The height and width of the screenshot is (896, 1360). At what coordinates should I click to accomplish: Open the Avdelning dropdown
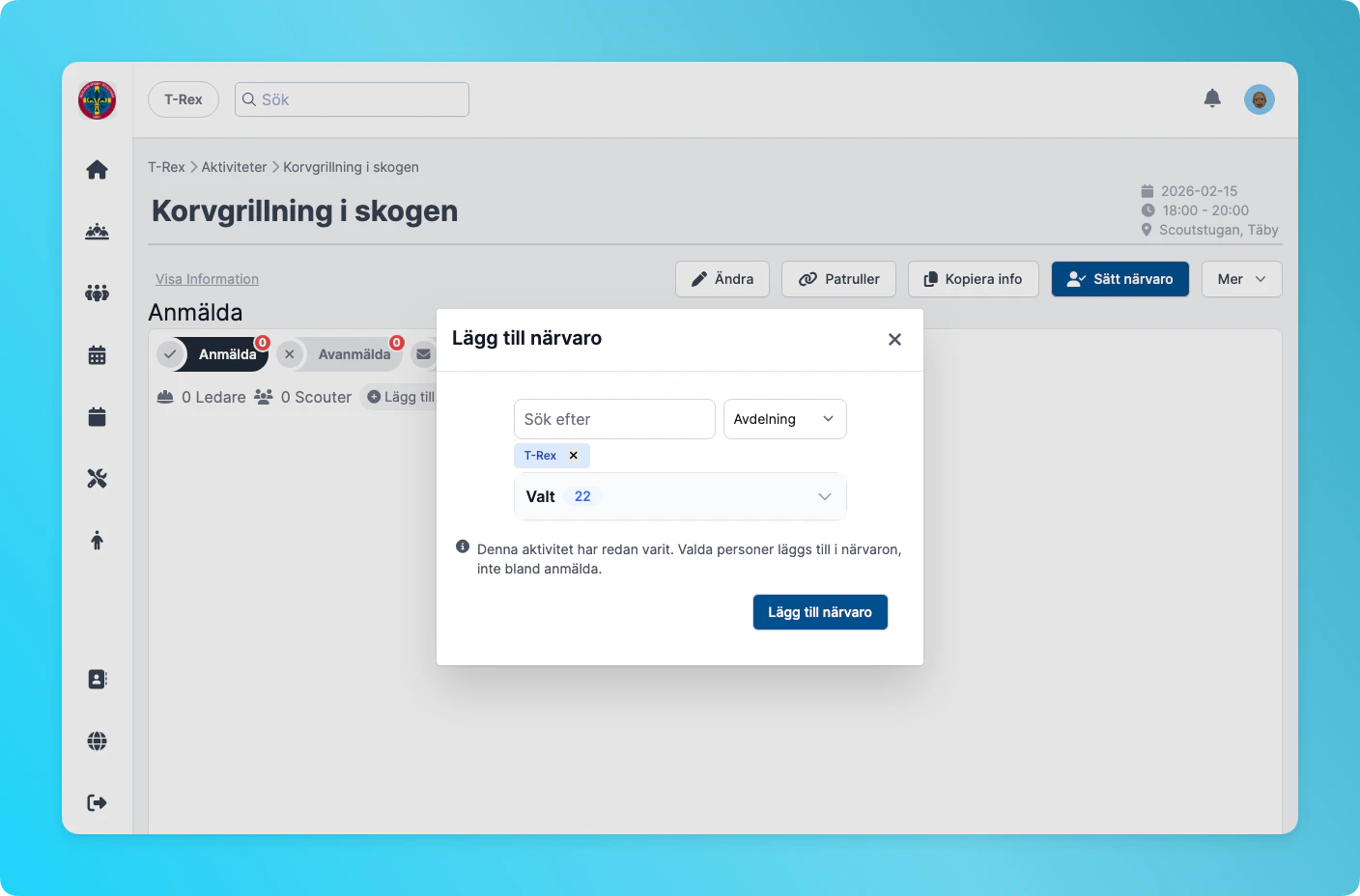[784, 418]
